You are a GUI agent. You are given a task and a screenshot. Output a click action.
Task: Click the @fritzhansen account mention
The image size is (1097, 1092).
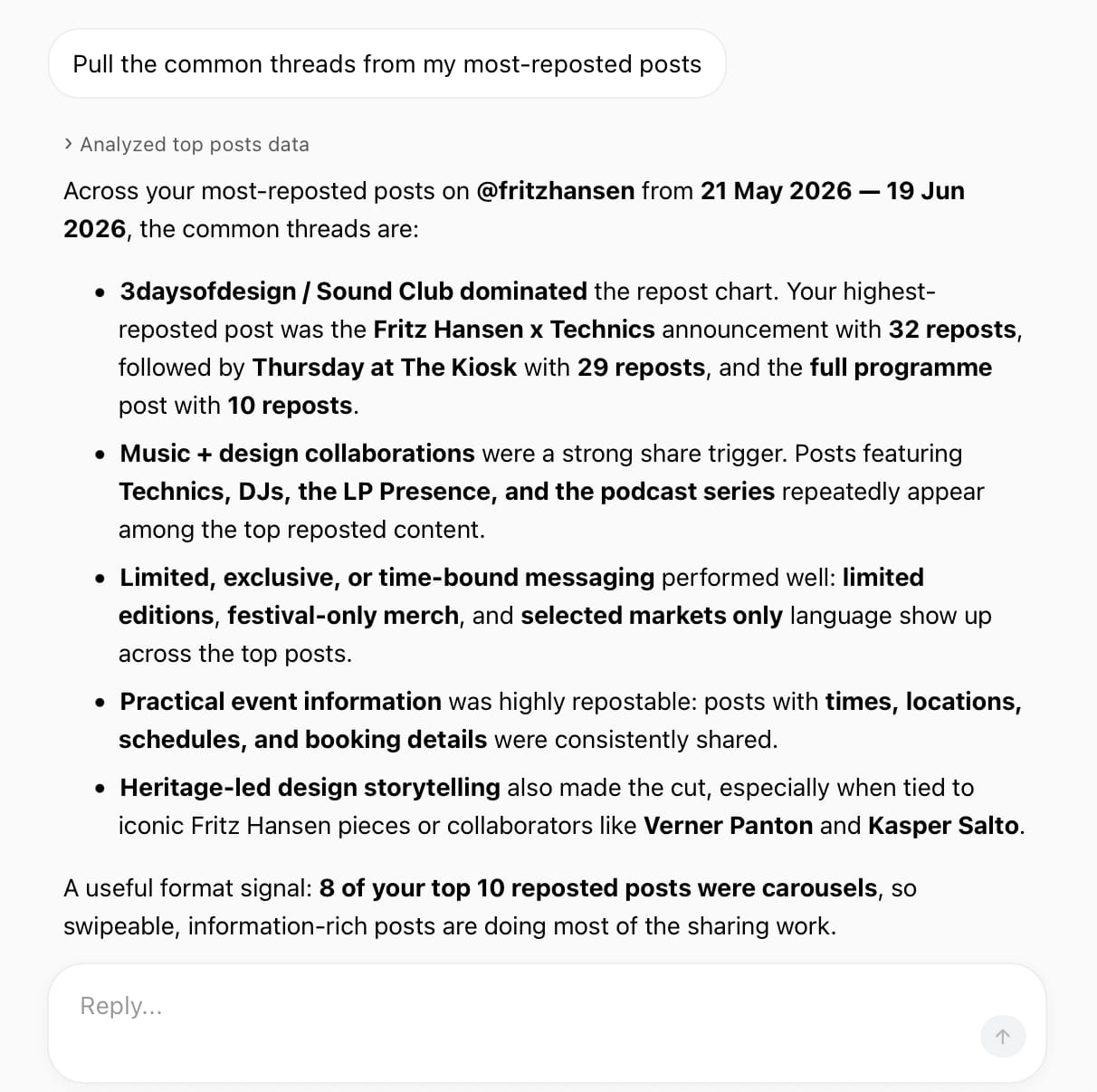point(556,191)
